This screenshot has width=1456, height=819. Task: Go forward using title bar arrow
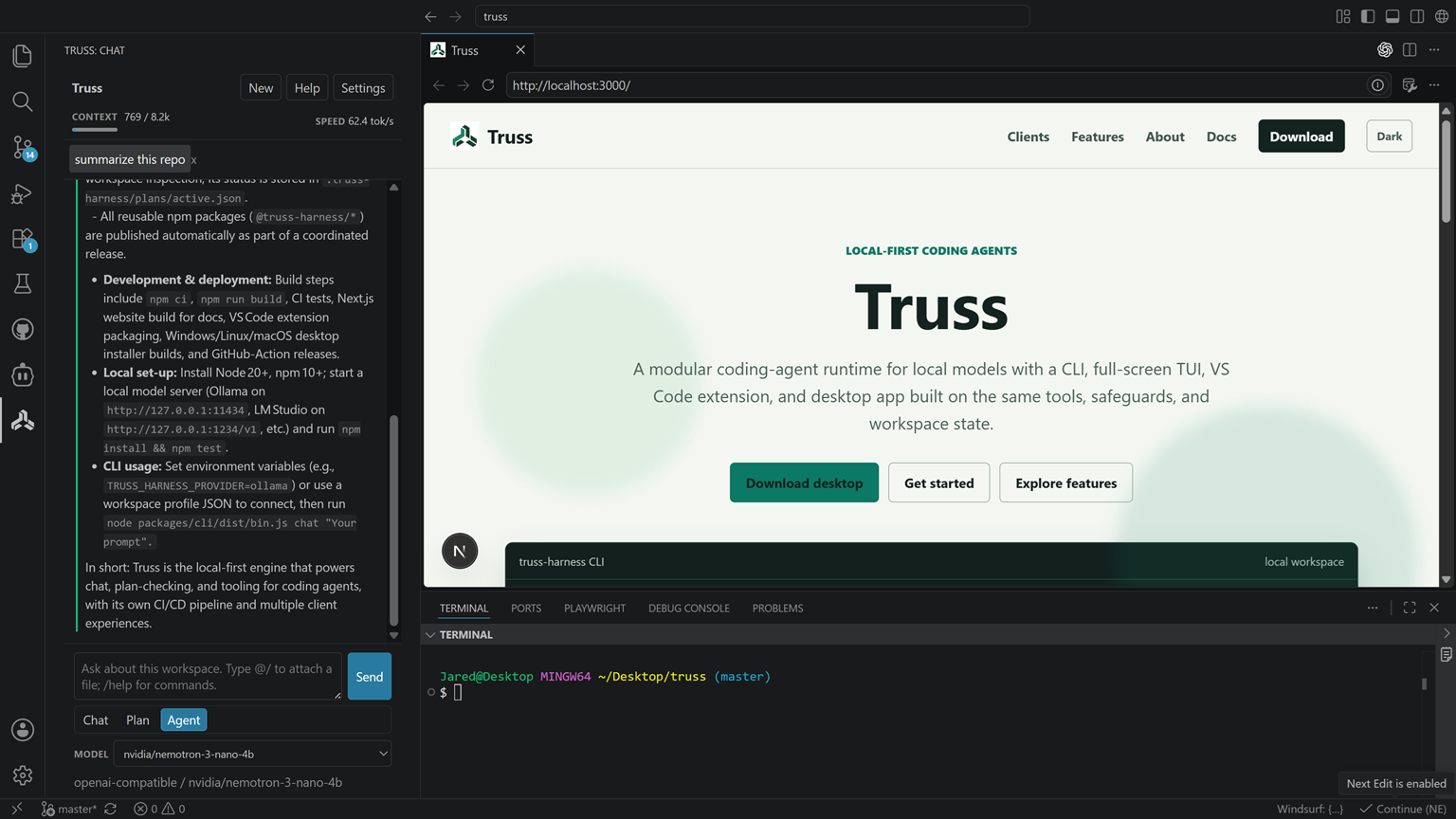[x=455, y=16]
